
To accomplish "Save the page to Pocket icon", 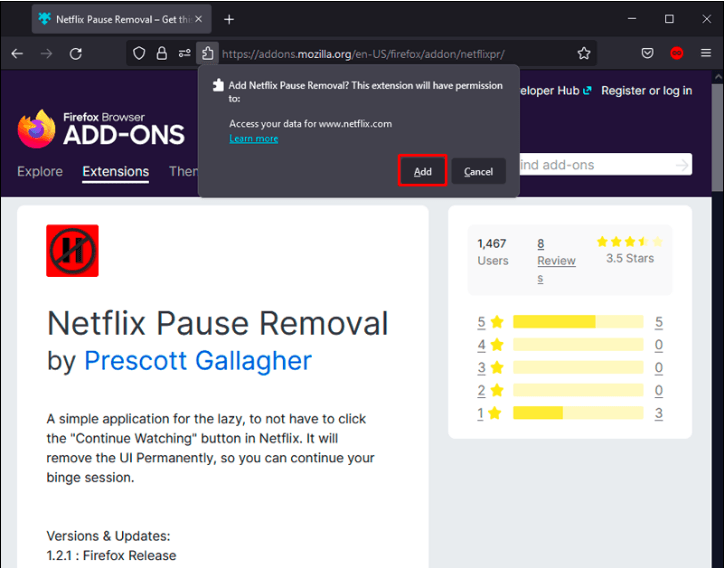I will [647, 54].
